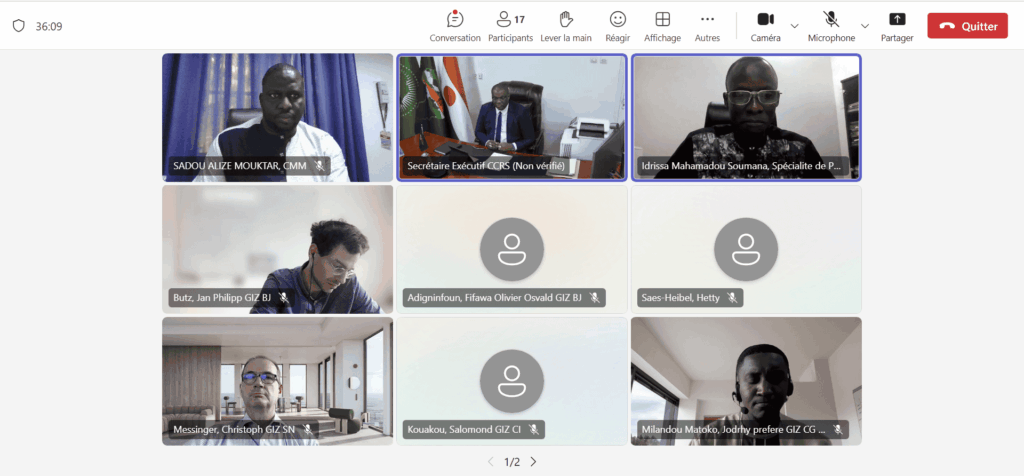Expand the Microphone options dropdown arrow

865,26
